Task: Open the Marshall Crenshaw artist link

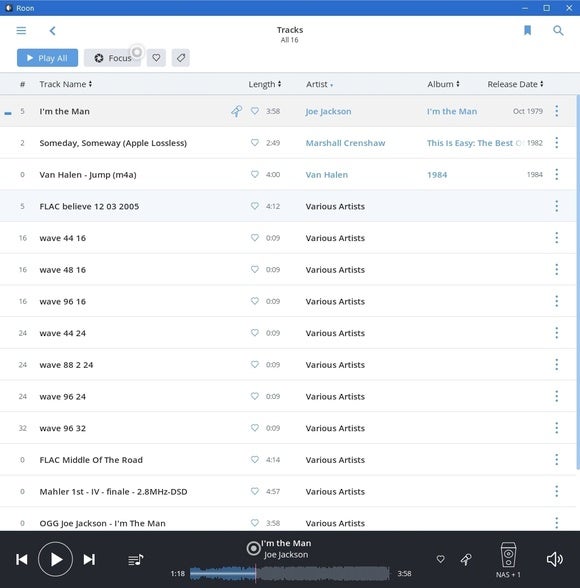Action: (345, 143)
